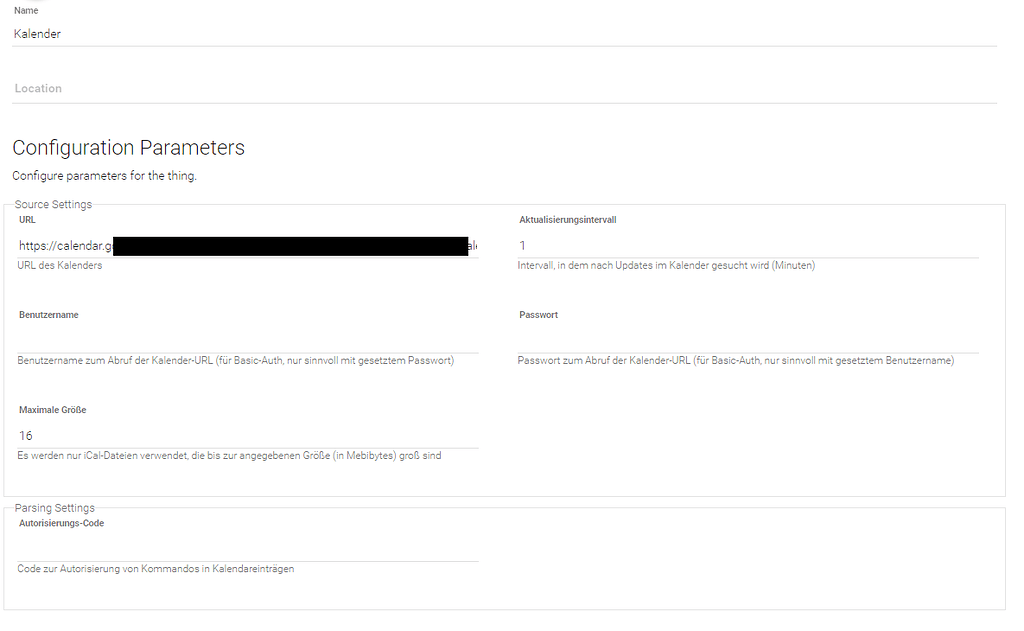Click the bold "URL" label text

(27, 220)
